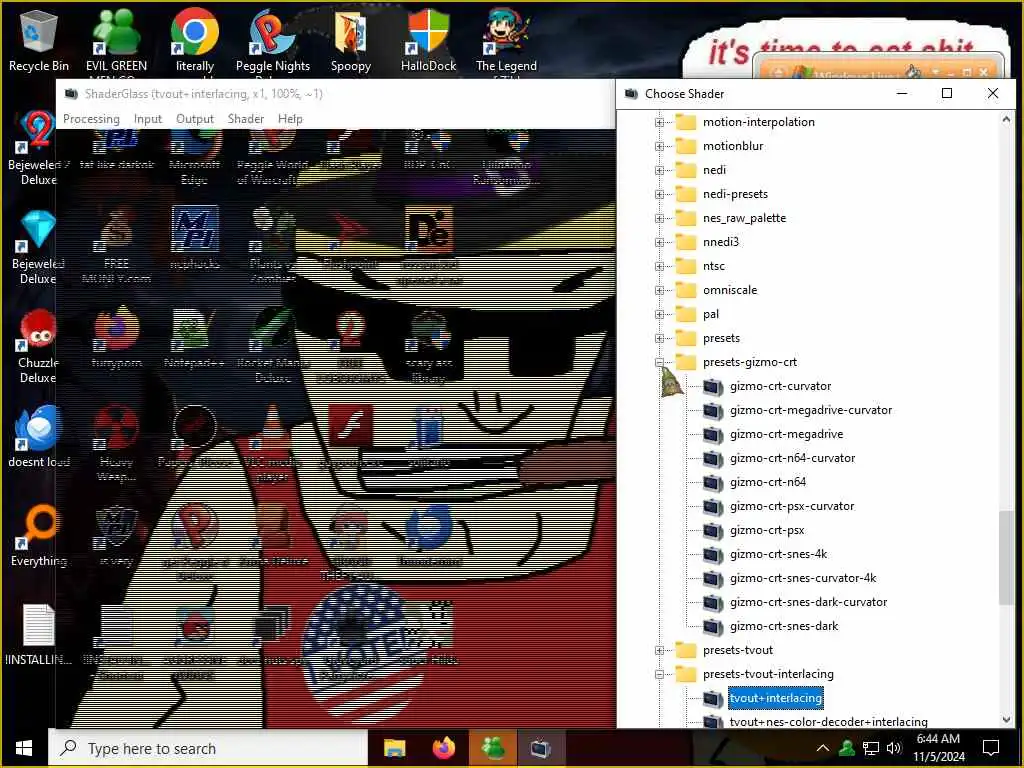Open the Help menu in ShaderGlass
The image size is (1024, 768).
[x=290, y=119]
